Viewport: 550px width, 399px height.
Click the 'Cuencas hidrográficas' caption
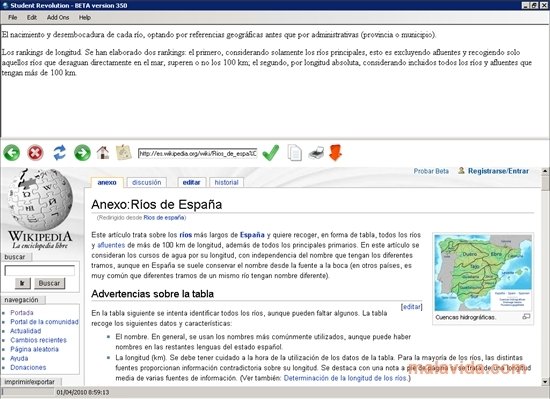pyautogui.click(x=465, y=317)
